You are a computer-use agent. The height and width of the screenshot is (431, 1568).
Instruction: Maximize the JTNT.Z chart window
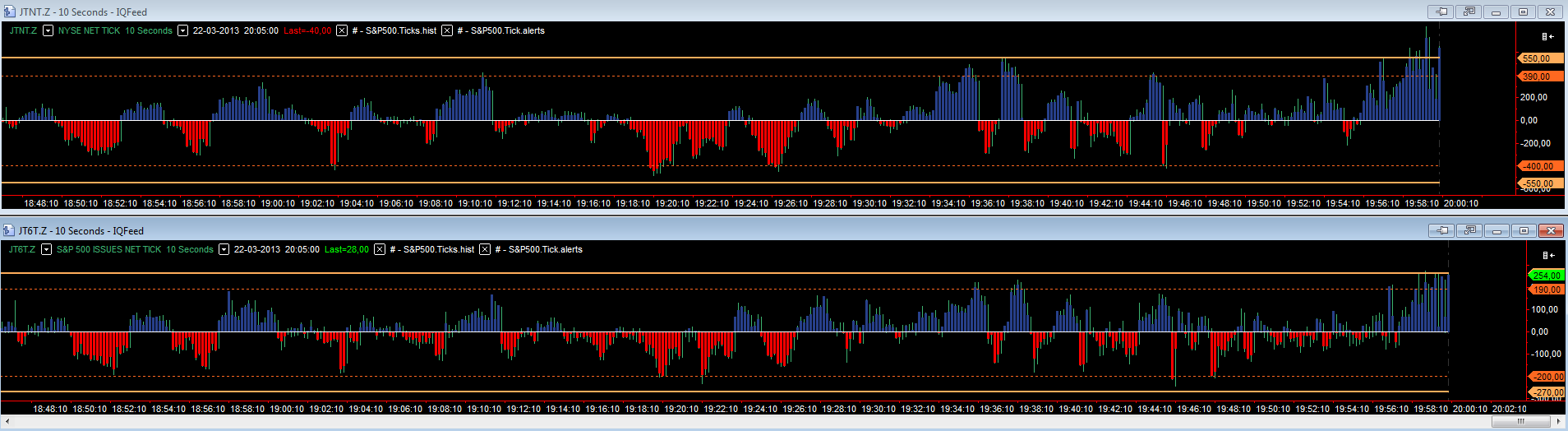(1523, 12)
